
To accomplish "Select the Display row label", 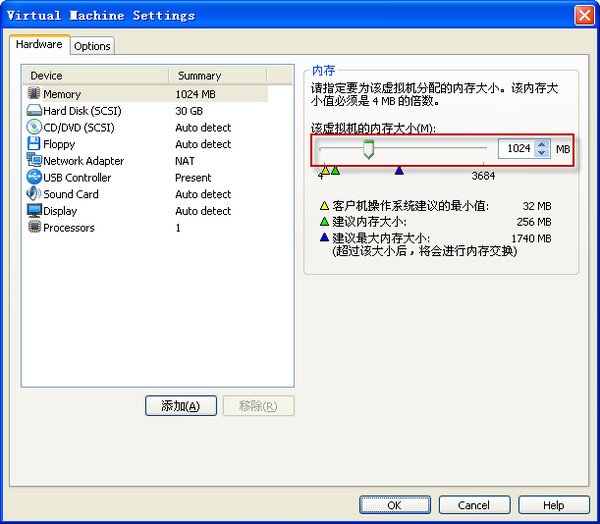I will tap(60, 211).
